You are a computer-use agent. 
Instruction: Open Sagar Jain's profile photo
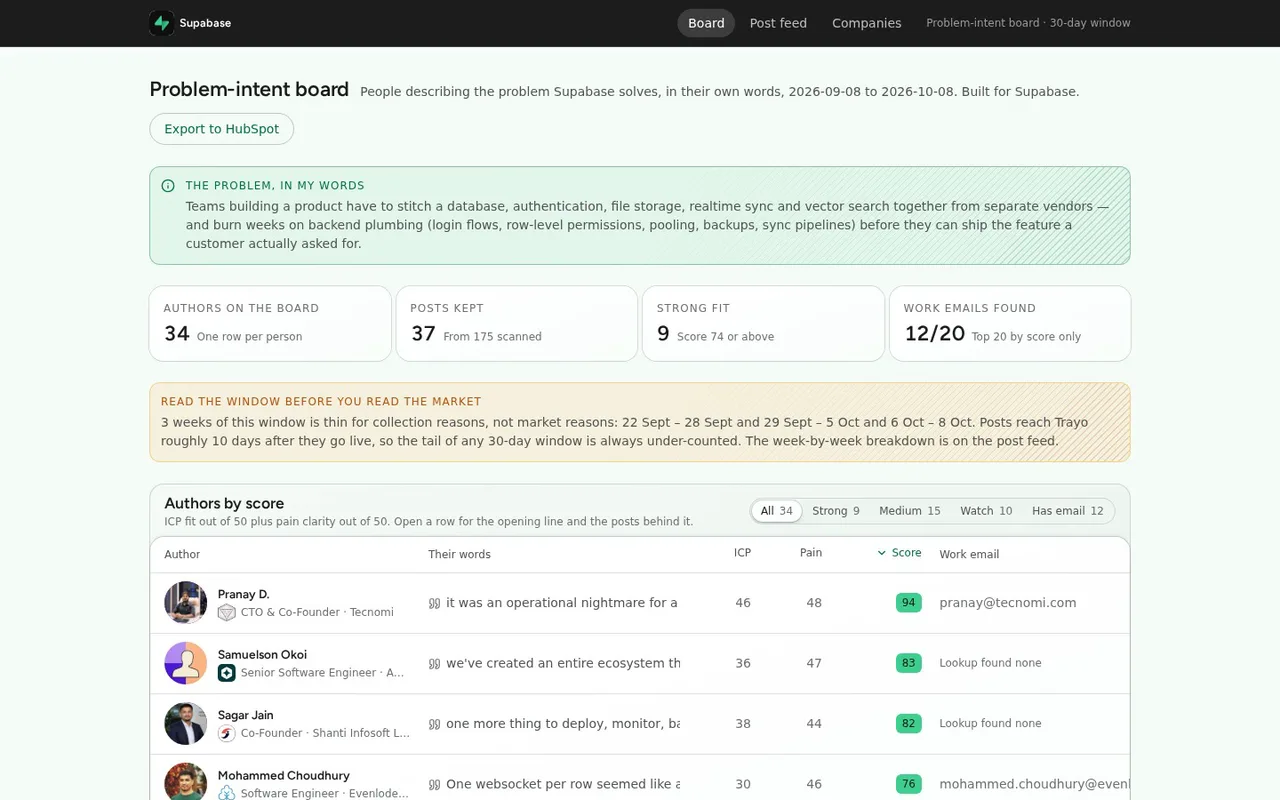pyautogui.click(x=186, y=724)
